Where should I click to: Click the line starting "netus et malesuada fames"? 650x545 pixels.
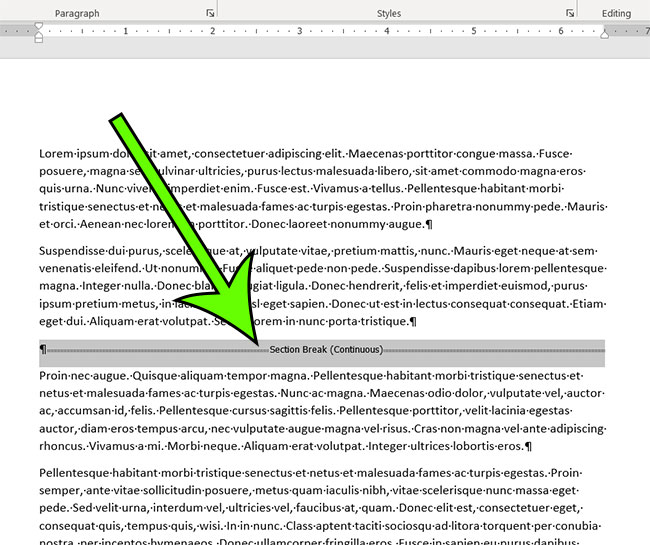(322, 393)
